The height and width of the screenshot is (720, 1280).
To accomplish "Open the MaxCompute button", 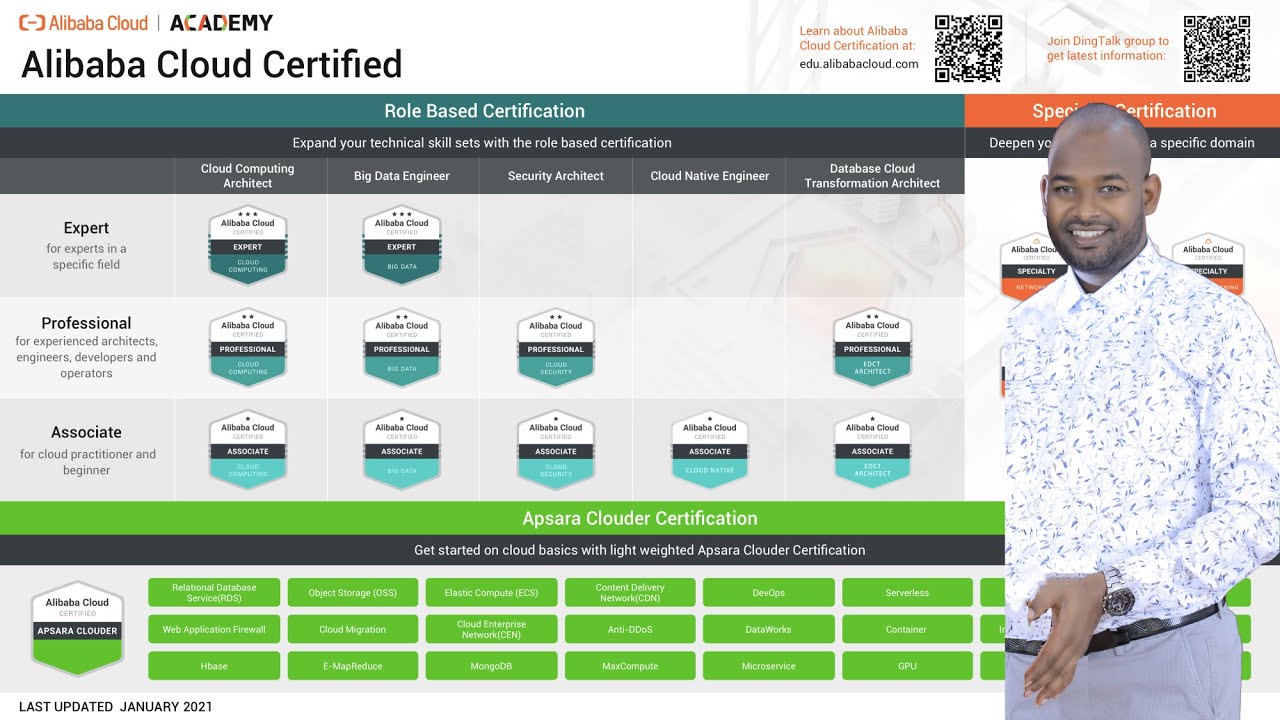I will point(630,666).
